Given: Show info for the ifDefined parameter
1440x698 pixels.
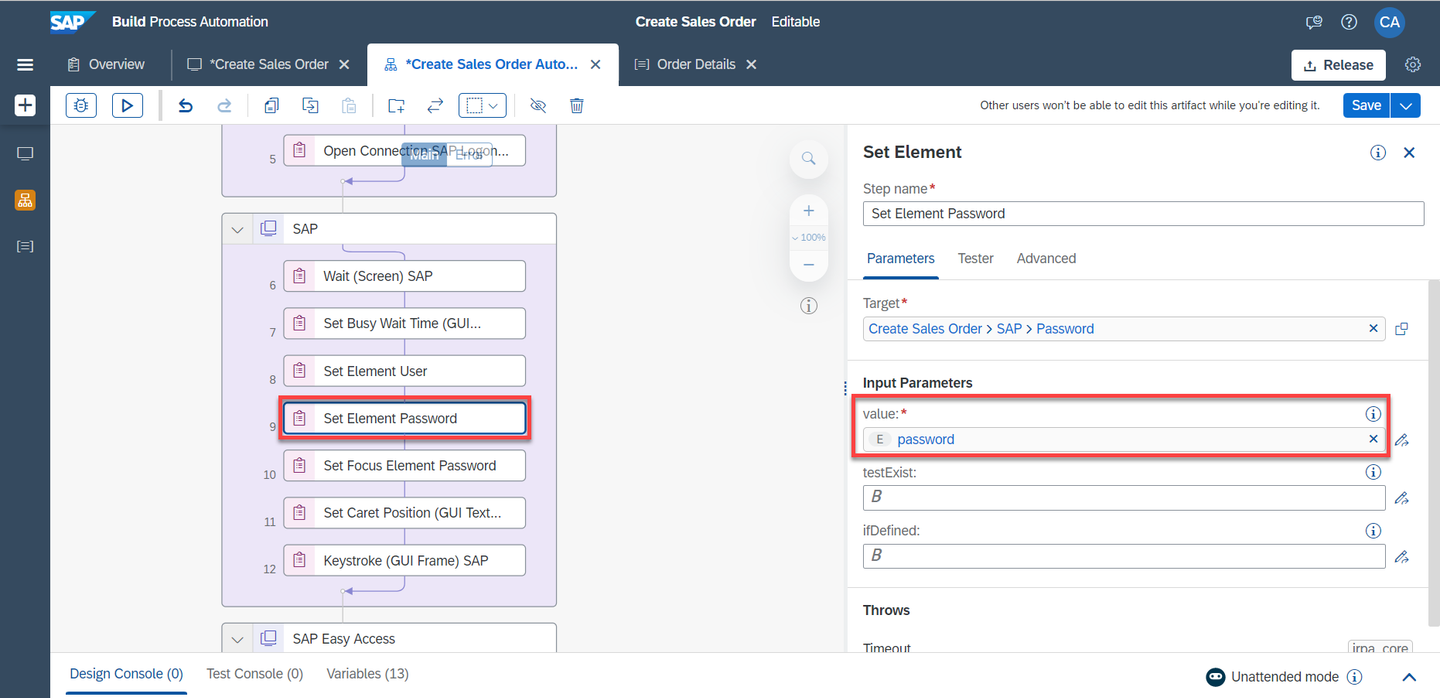Looking at the screenshot, I should [1373, 531].
